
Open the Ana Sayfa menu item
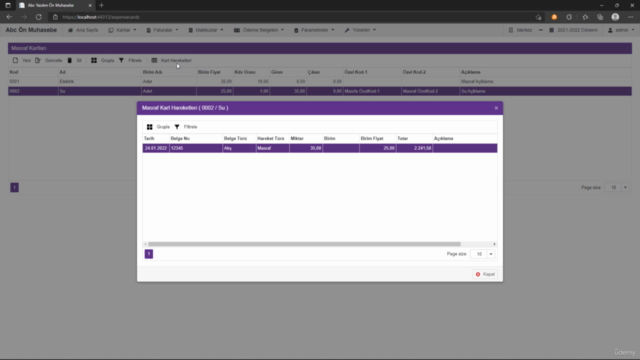83,30
